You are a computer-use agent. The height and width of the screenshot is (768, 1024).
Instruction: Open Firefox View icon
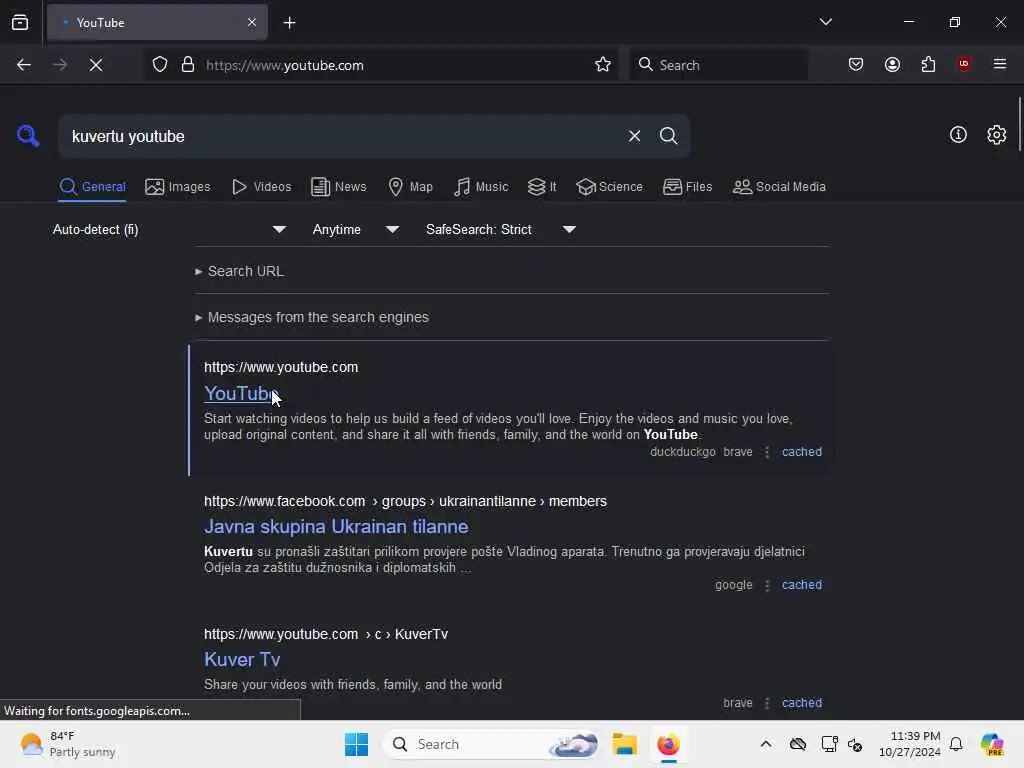(x=20, y=23)
